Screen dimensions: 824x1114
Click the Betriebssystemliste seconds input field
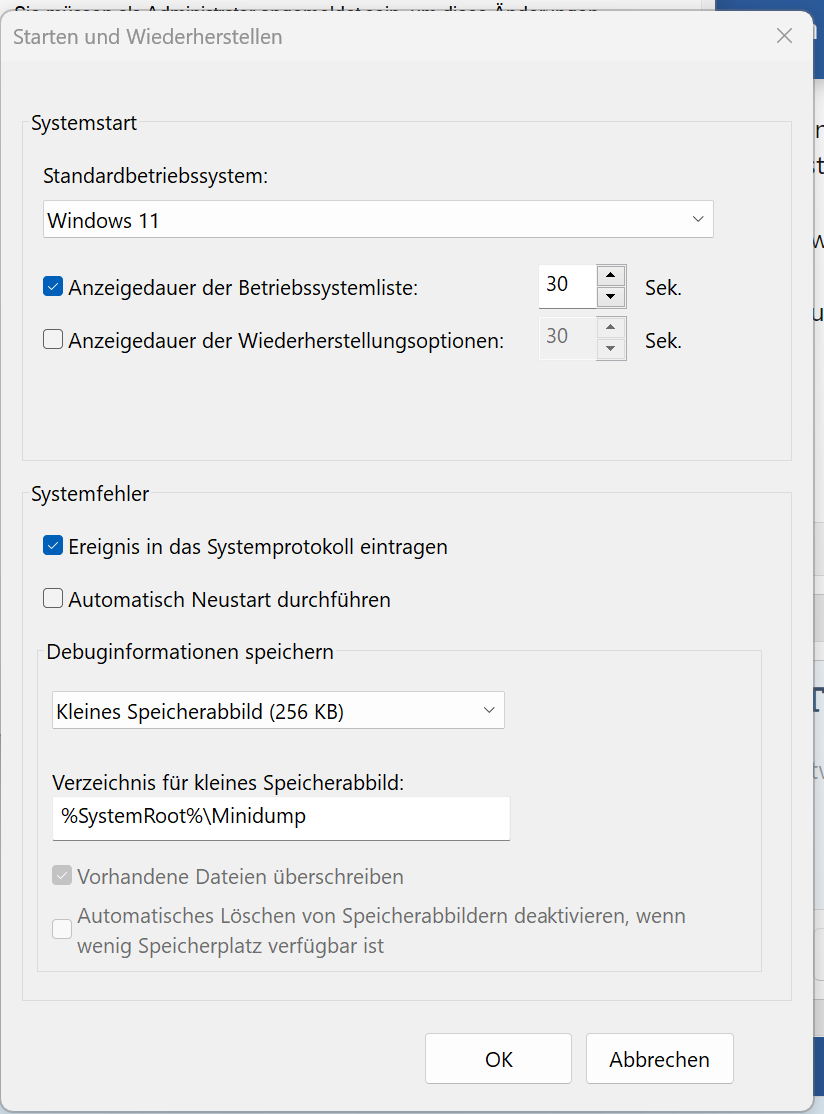tap(566, 286)
